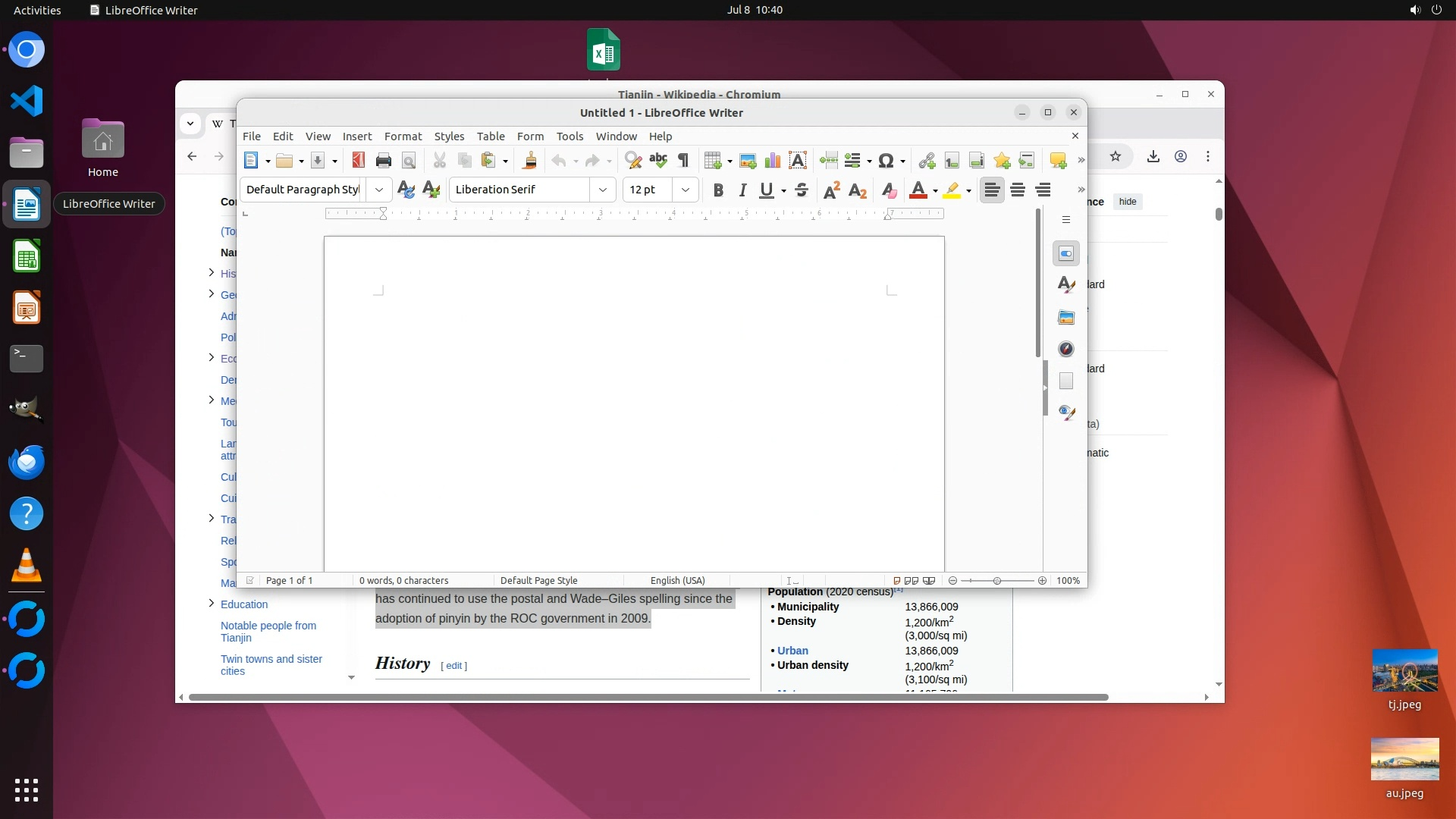Image resolution: width=1456 pixels, height=819 pixels.
Task: Click the Print toolbar icon
Action: [384, 160]
